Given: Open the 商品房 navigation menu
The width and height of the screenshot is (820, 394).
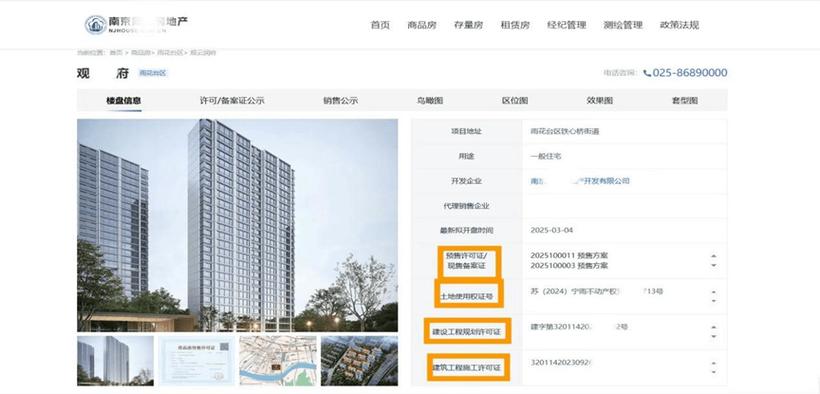Looking at the screenshot, I should [x=422, y=25].
